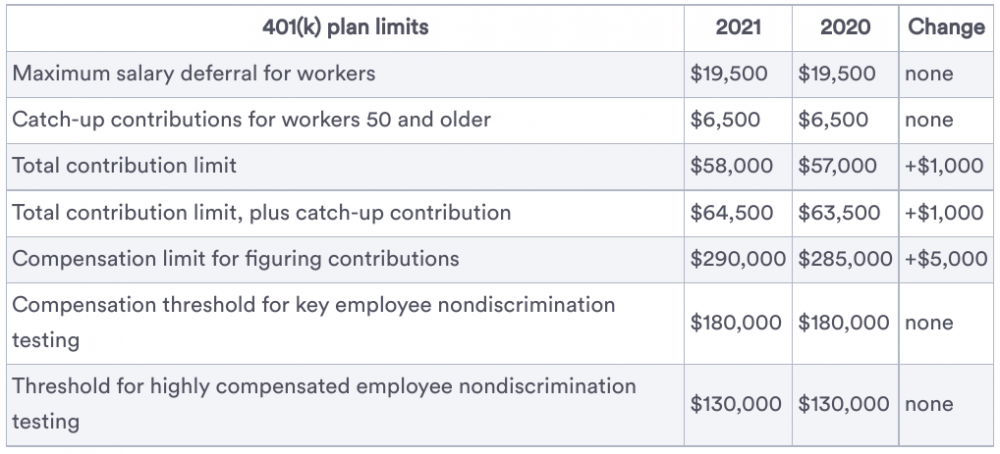Click the $290,000 compensation limit cell

click(740, 259)
